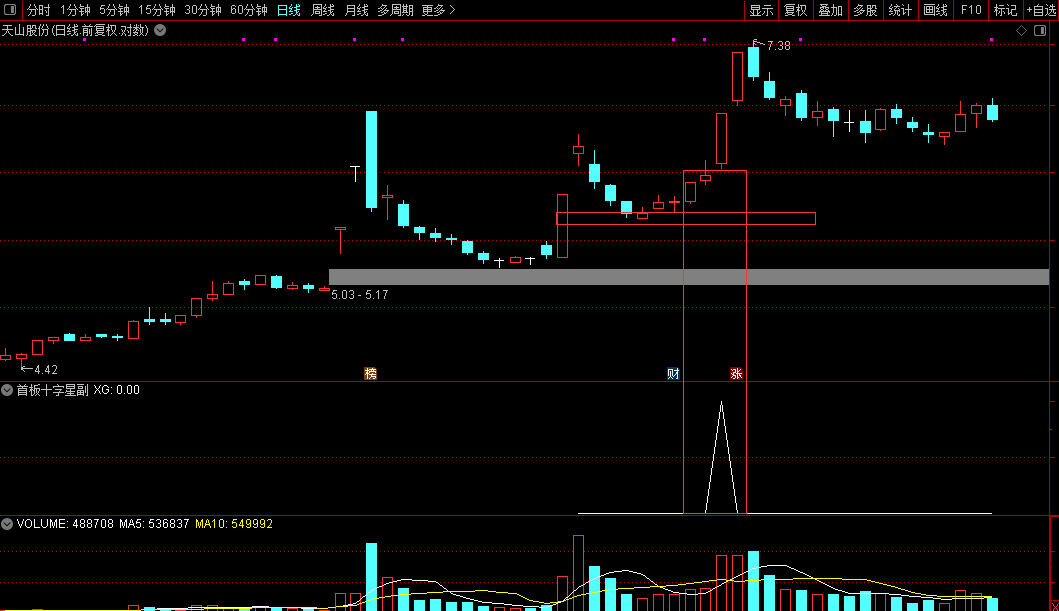1059x611 pixels.
Task: Click the 财 financial marker
Action: (x=673, y=373)
